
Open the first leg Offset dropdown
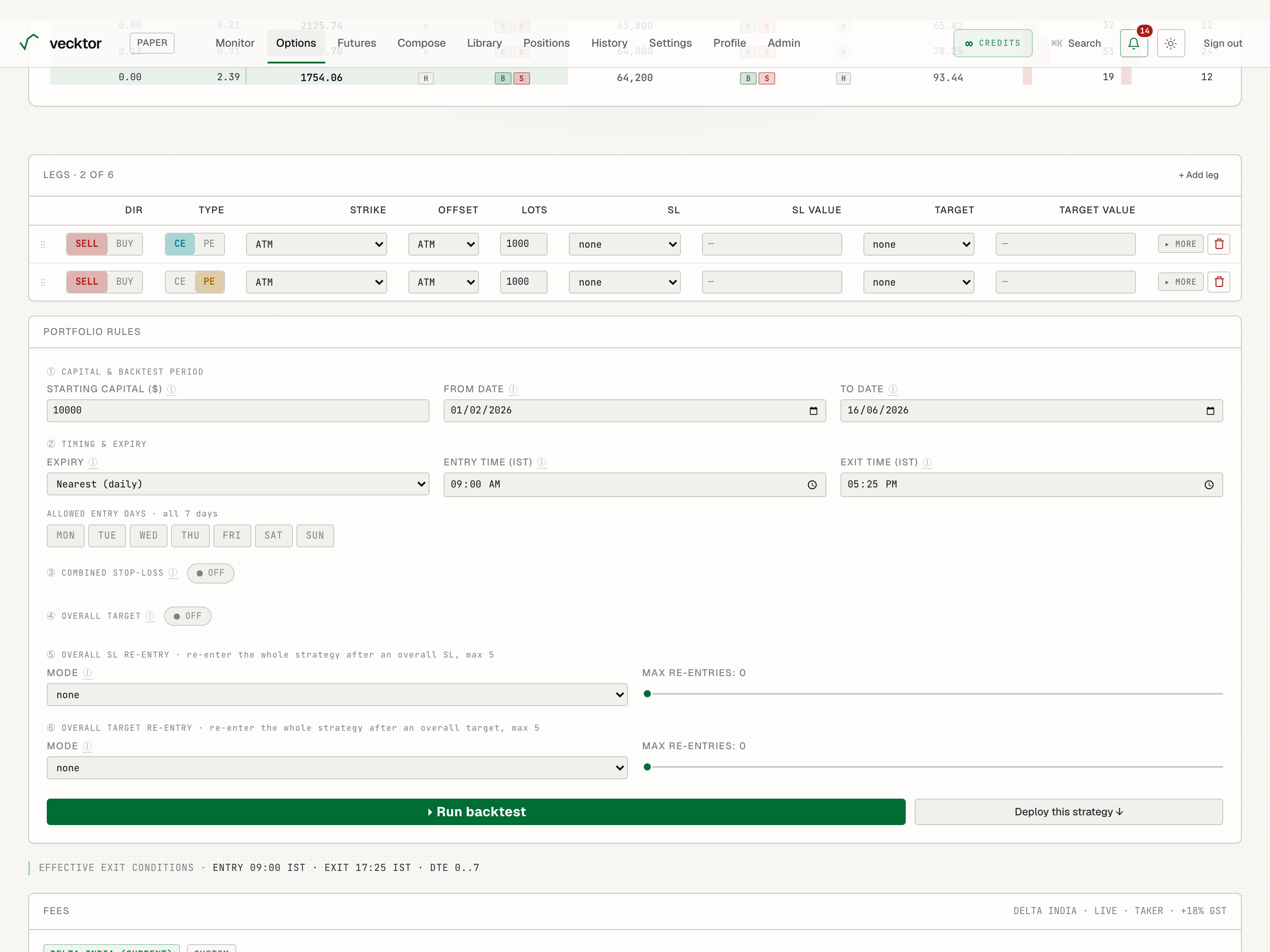click(443, 245)
